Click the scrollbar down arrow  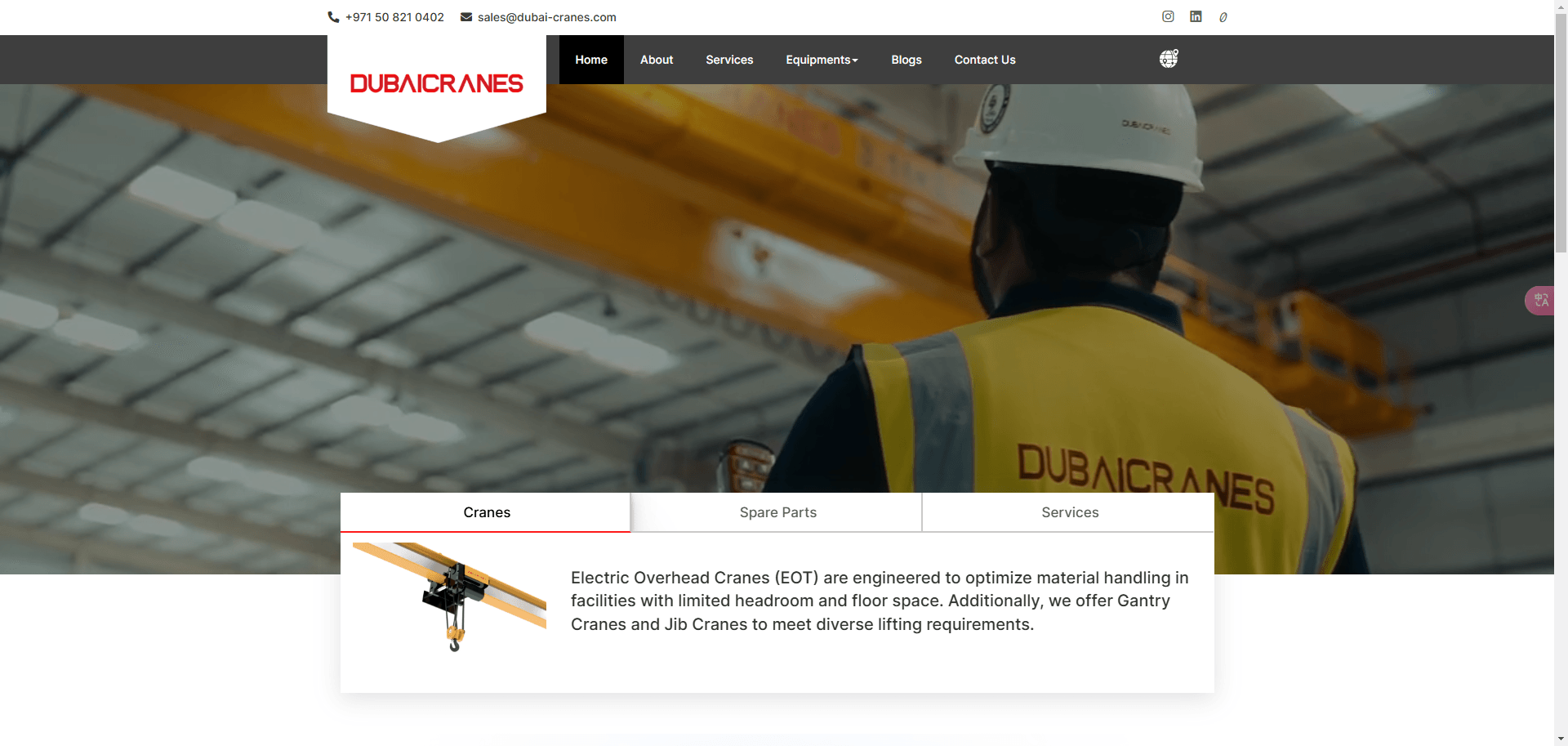(x=1561, y=739)
